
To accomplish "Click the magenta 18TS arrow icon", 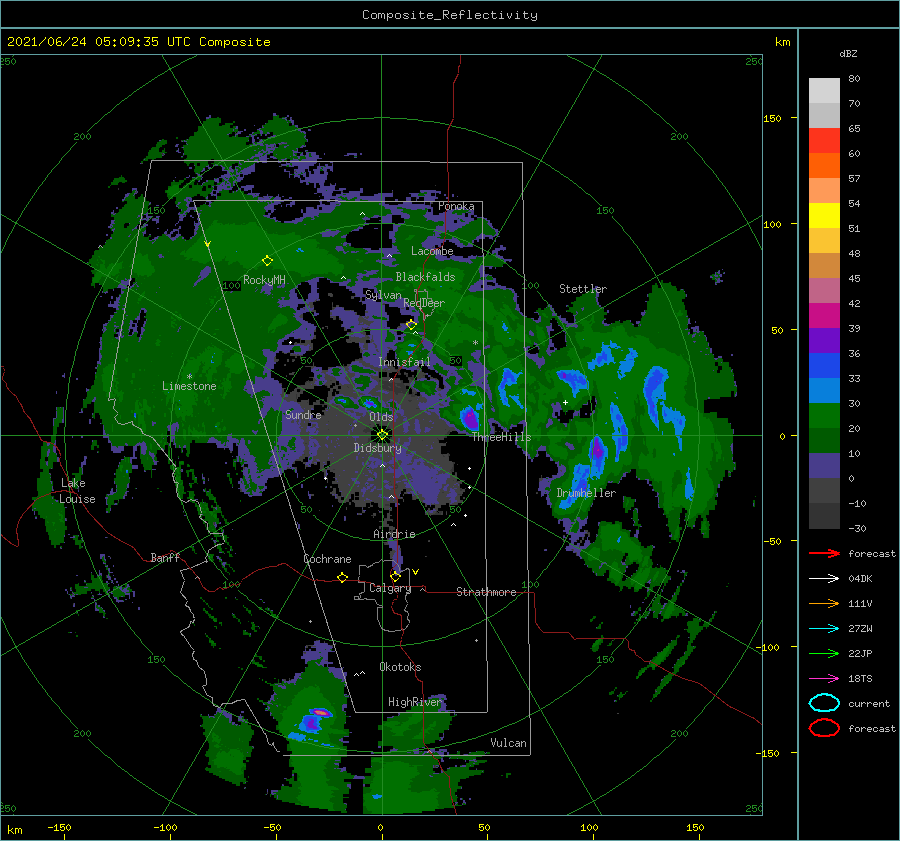I will click(824, 679).
